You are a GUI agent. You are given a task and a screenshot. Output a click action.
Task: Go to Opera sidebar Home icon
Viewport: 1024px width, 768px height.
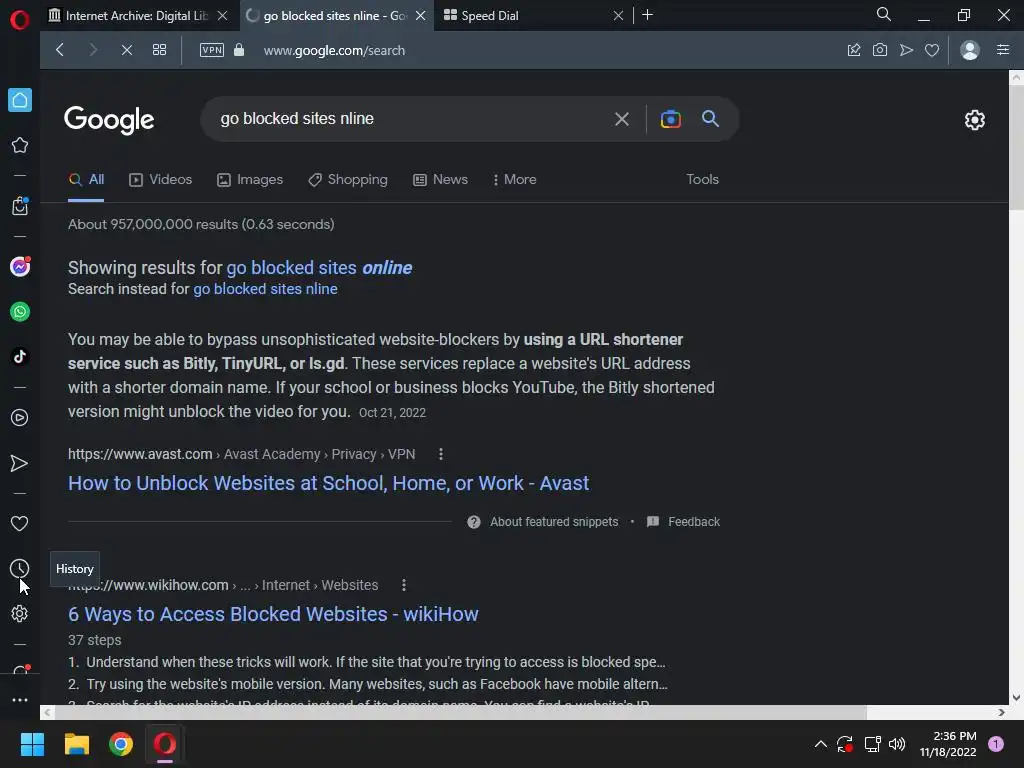tap(20, 100)
